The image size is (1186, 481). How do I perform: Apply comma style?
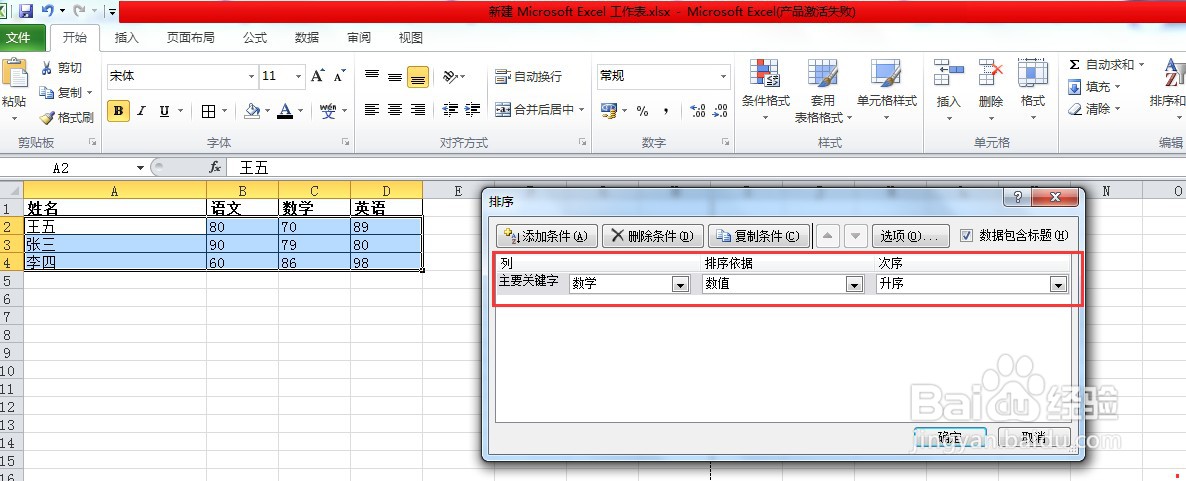666,111
